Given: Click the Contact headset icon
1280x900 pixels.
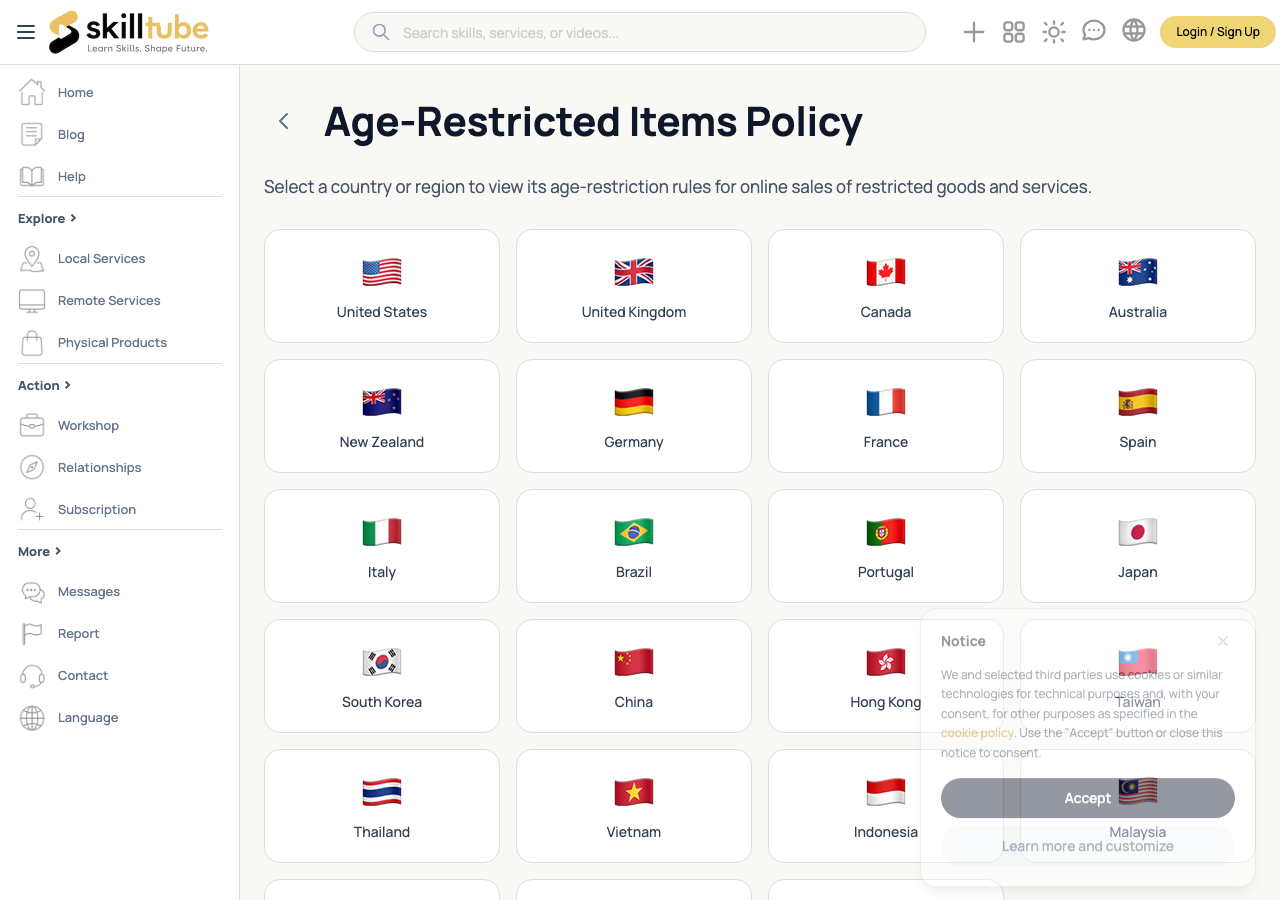Looking at the screenshot, I should pos(32,675).
